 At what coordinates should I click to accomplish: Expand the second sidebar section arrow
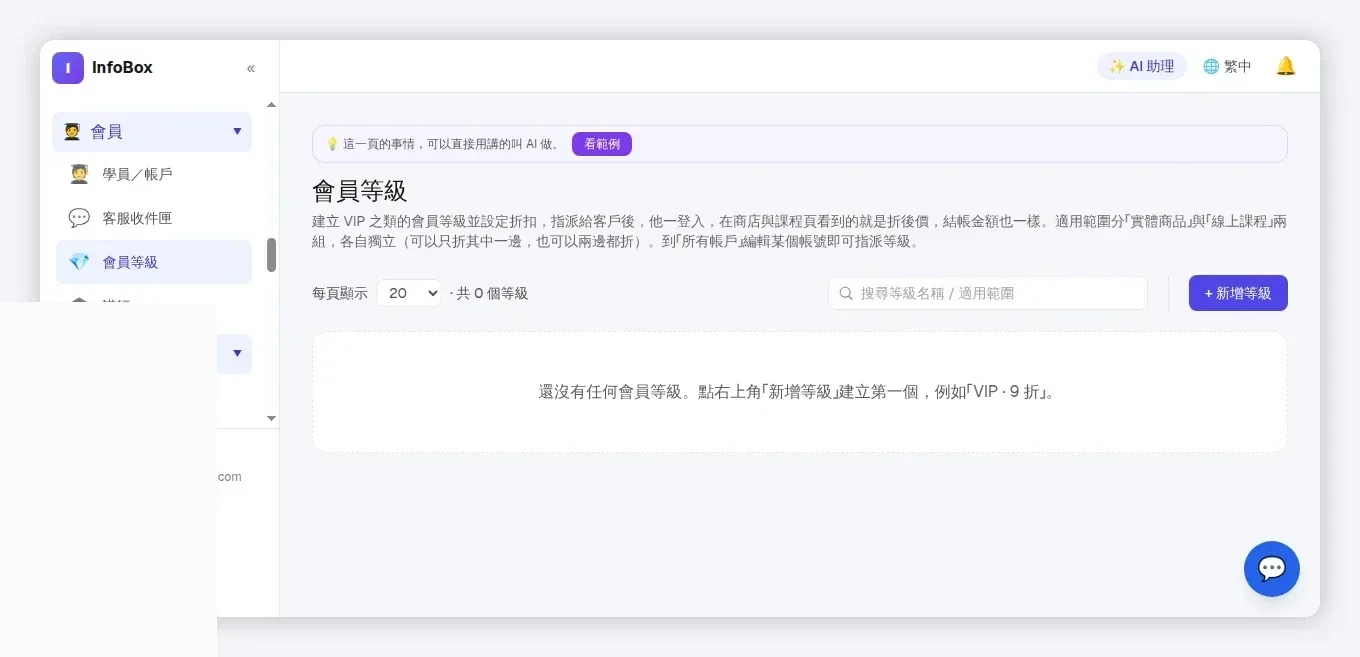coord(237,353)
